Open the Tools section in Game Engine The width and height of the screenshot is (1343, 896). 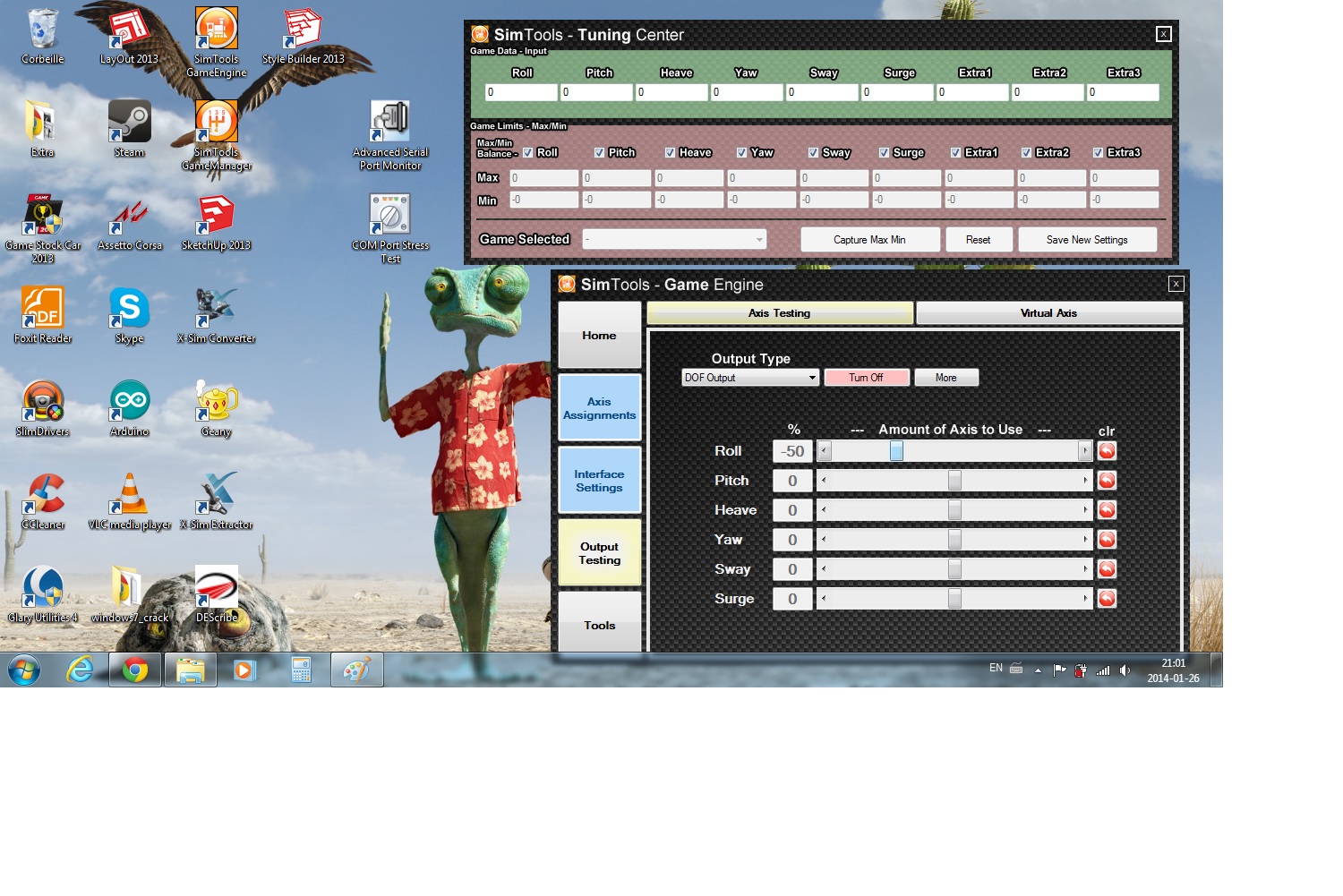[x=600, y=624]
